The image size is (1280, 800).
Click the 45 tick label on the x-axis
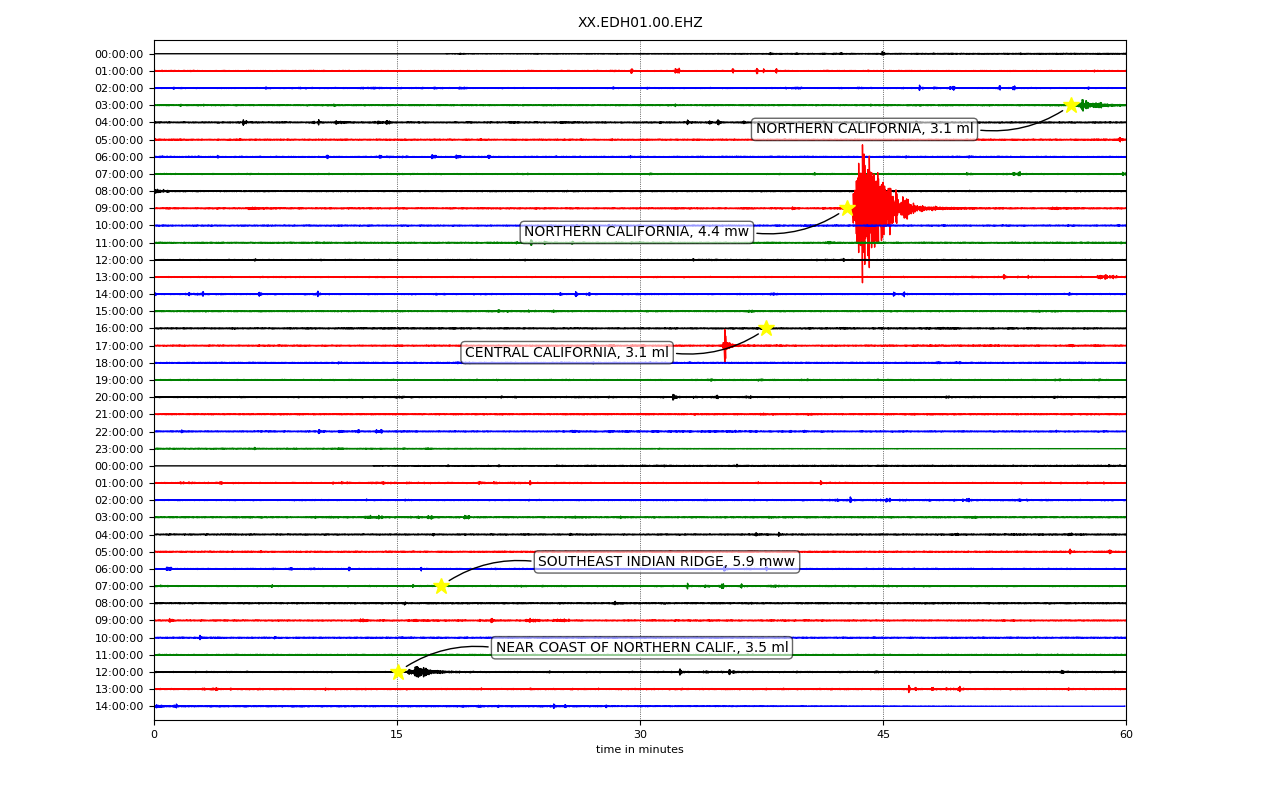pyautogui.click(x=883, y=734)
